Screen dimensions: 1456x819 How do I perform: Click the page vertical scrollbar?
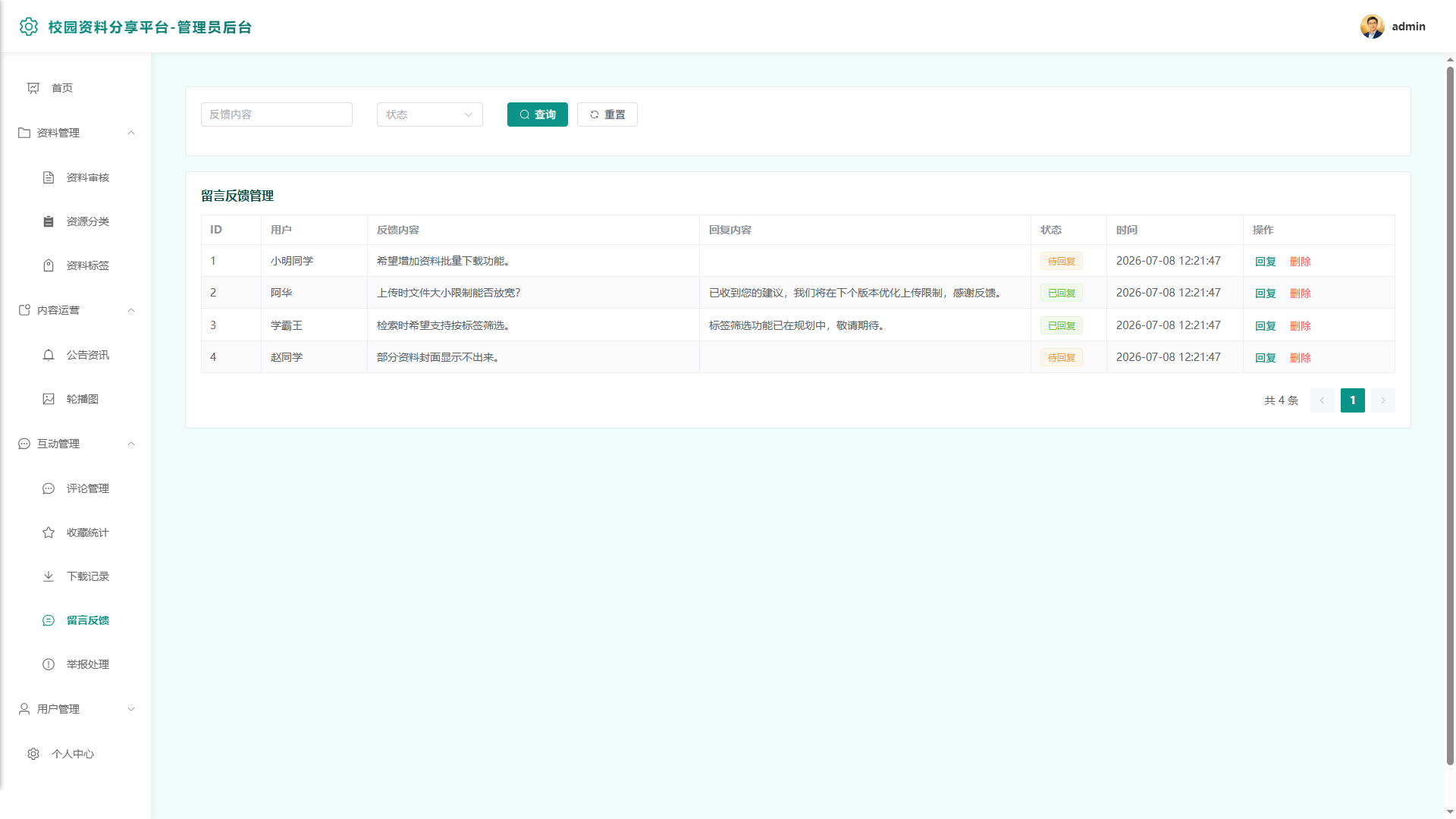1450,416
